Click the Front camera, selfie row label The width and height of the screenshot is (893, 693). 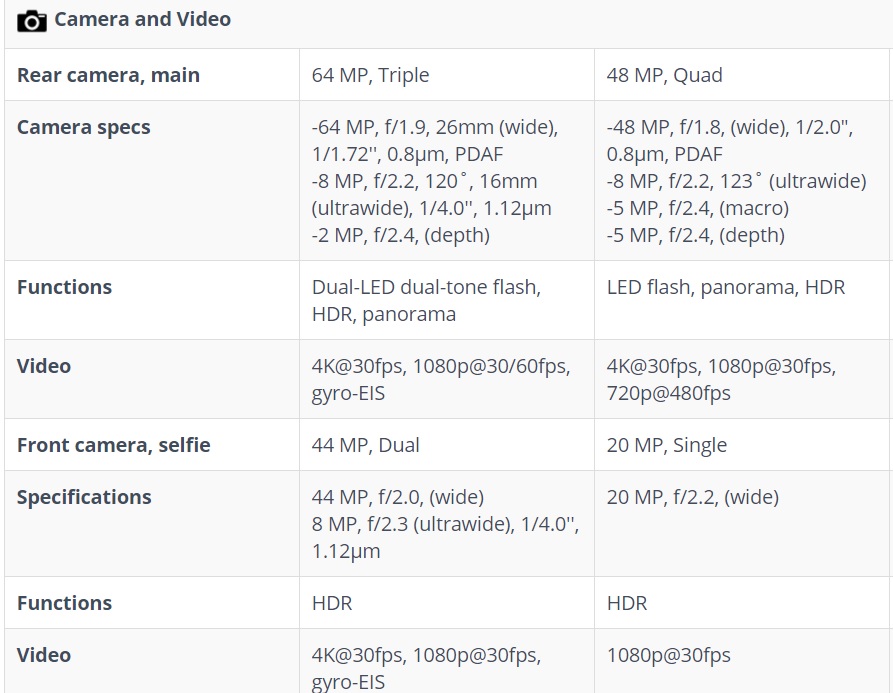pyautogui.click(x=113, y=445)
